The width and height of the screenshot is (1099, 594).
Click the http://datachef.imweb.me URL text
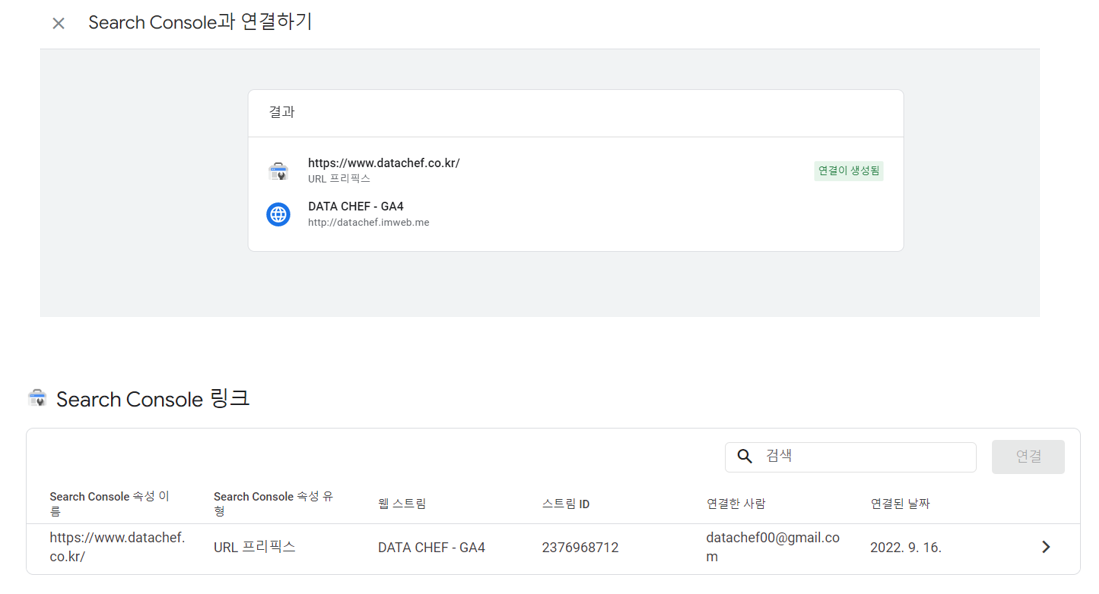[369, 223]
